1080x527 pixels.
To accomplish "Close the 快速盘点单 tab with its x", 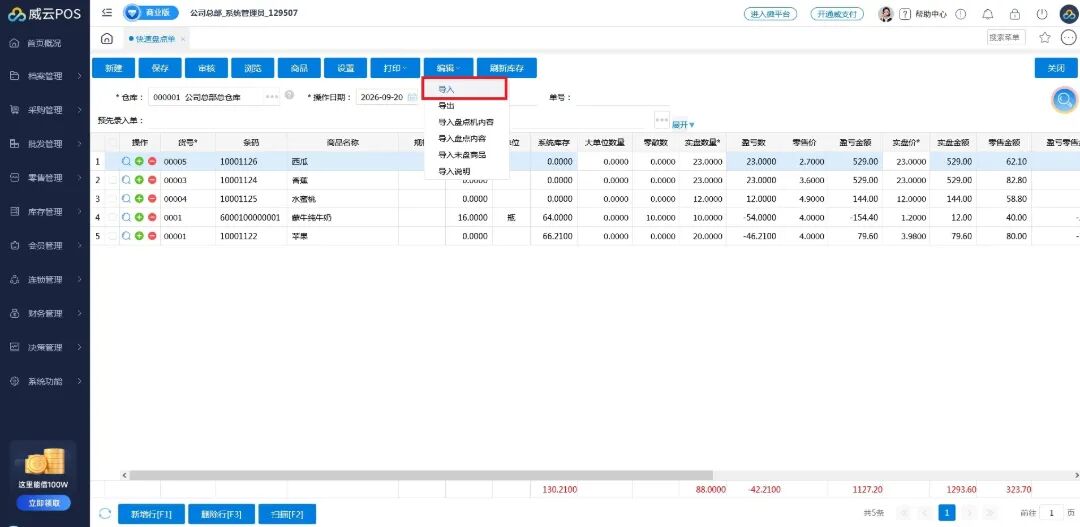I will coord(183,39).
